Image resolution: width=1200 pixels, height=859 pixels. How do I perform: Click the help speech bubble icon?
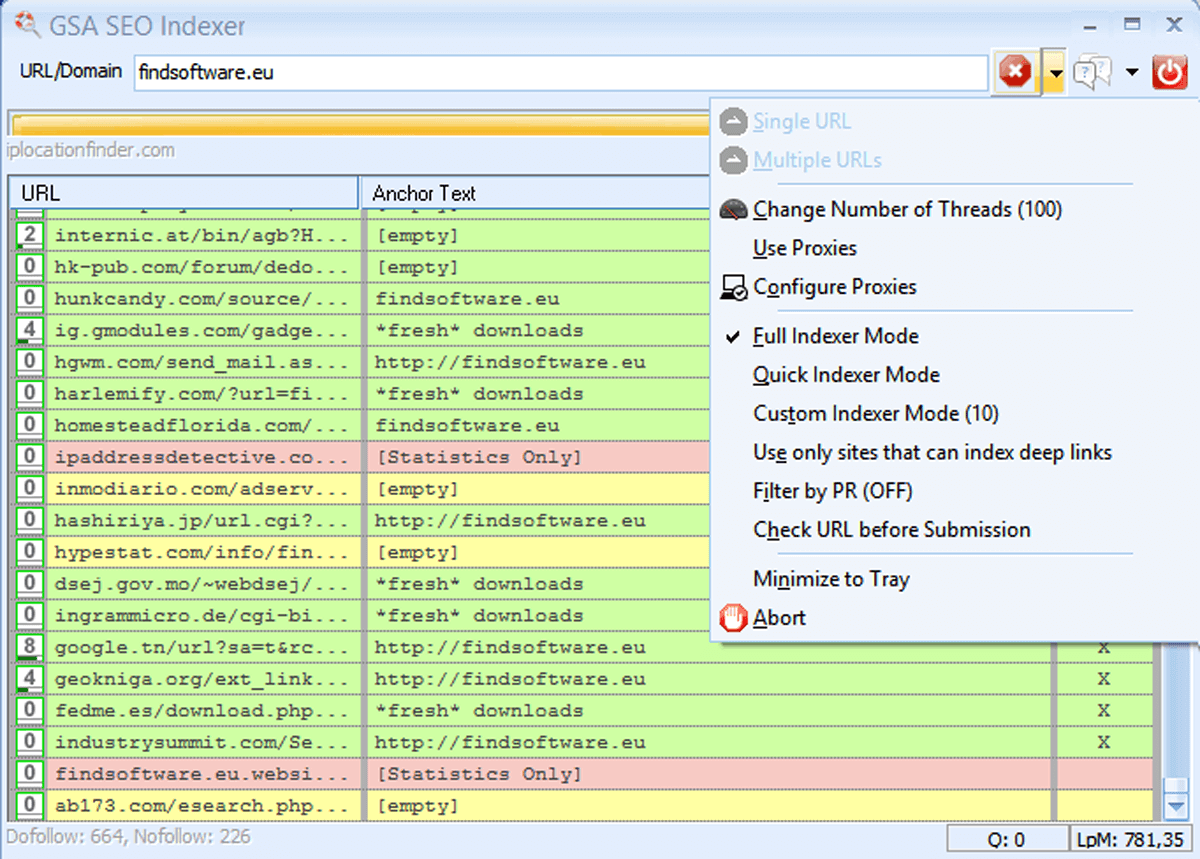pos(1091,72)
